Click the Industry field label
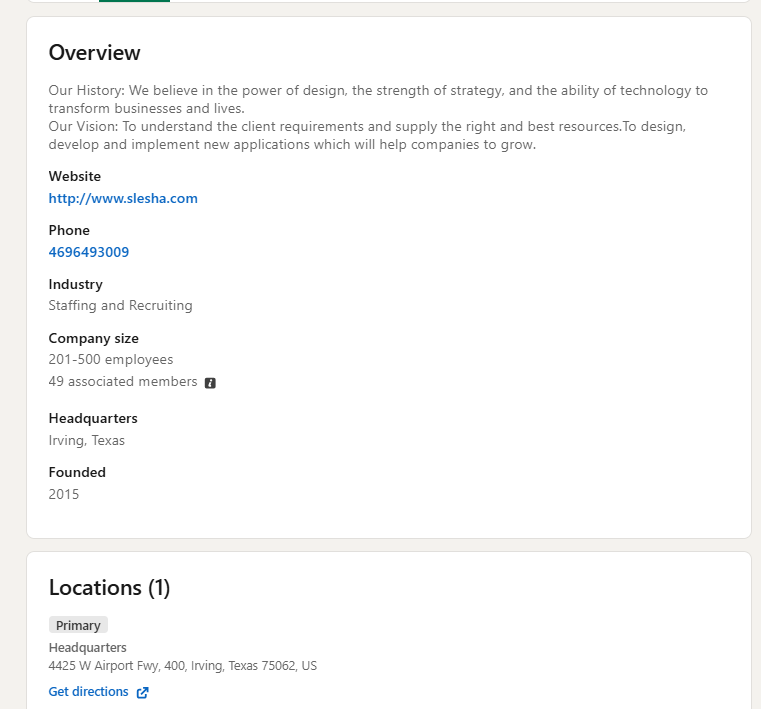761x709 pixels. [x=76, y=285]
